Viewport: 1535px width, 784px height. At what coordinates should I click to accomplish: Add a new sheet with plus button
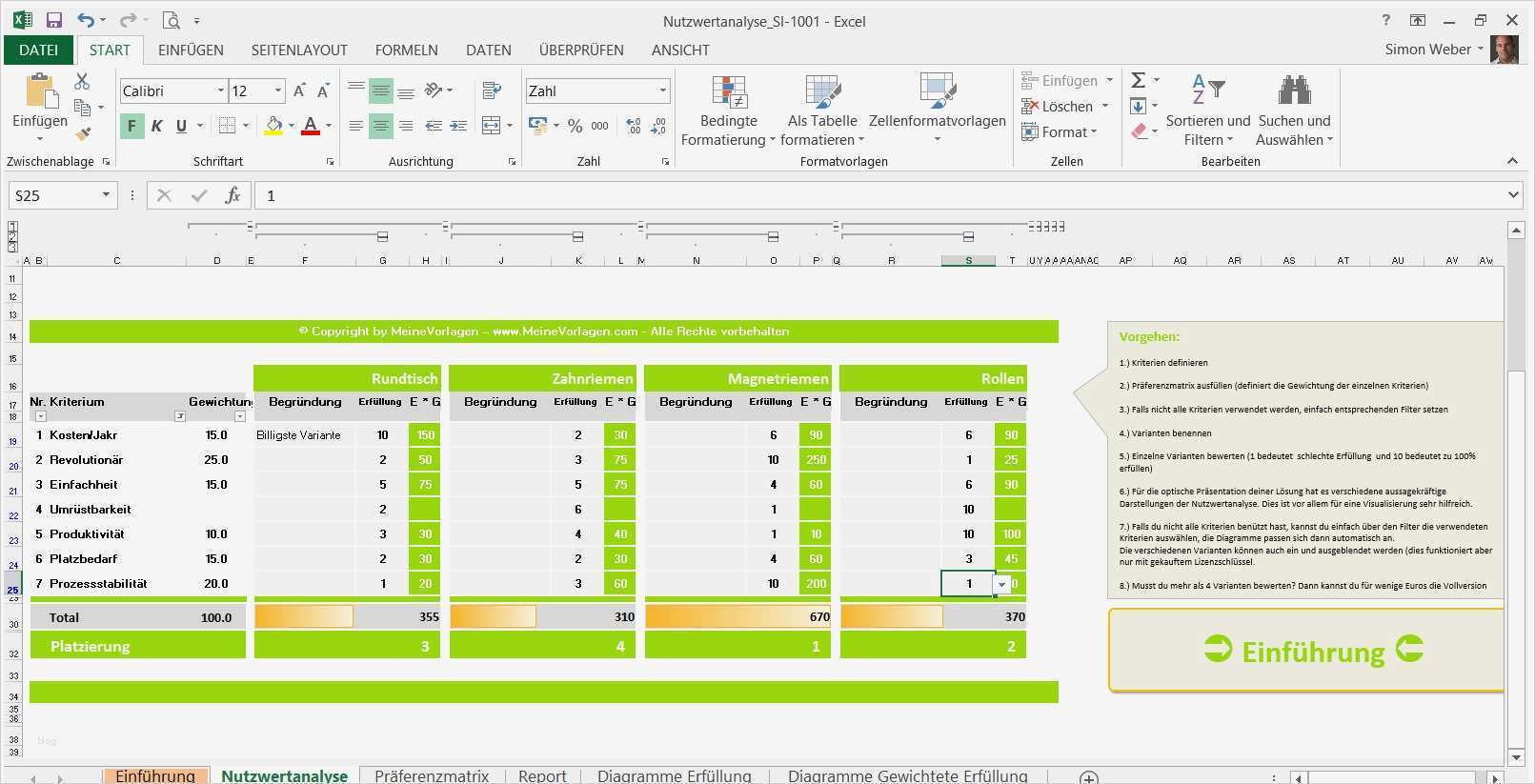pyautogui.click(x=1089, y=777)
